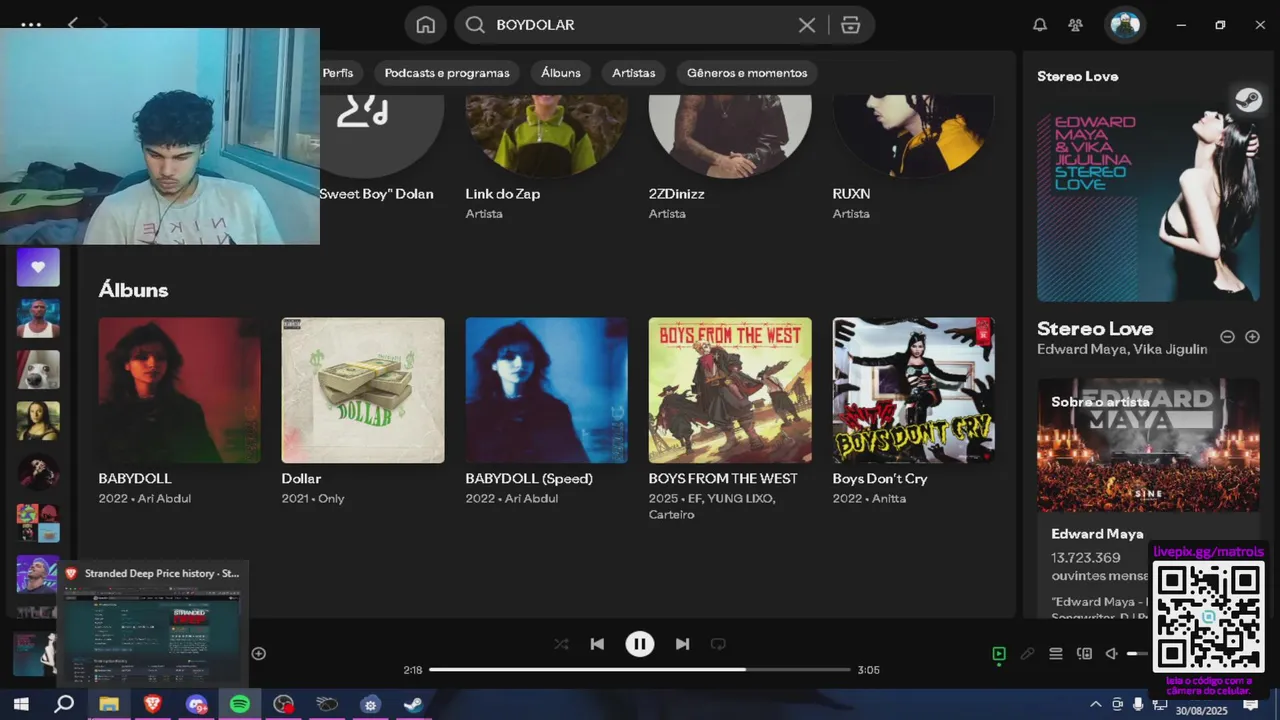Viewport: 1280px width, 720px height.
Task: Toggle repeat mode
Action: (x=718, y=644)
